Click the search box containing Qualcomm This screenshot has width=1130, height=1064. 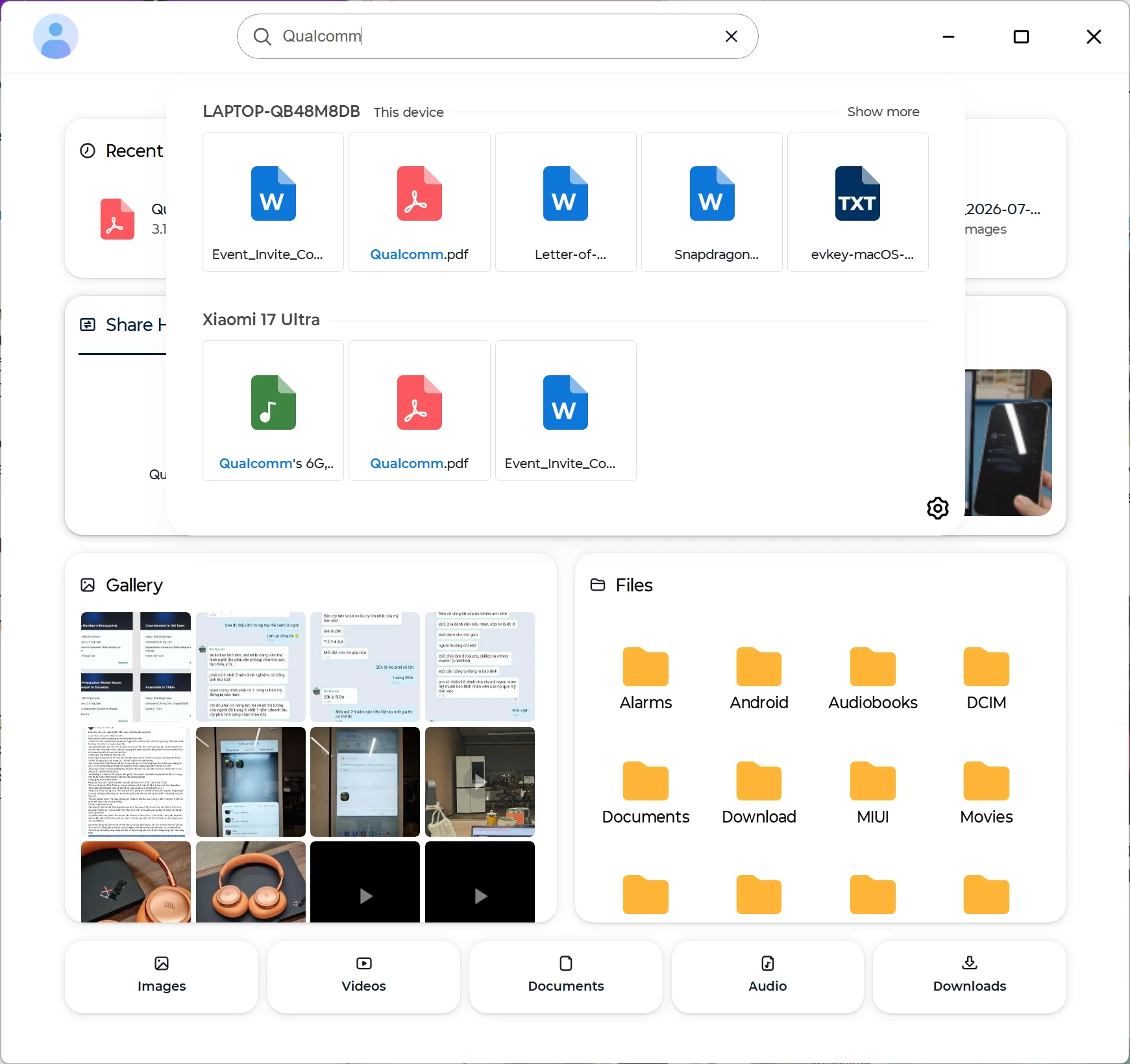click(497, 36)
